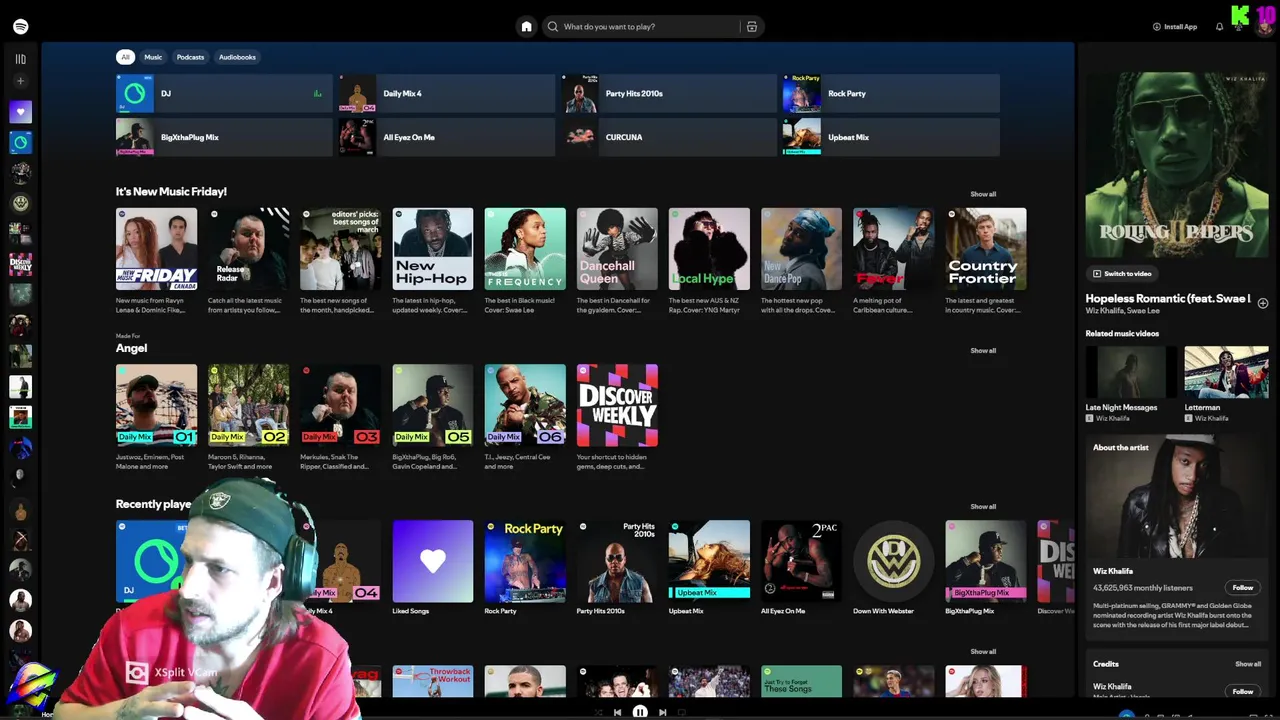Go to Spotify Home
1280x720 pixels.
tap(526, 27)
